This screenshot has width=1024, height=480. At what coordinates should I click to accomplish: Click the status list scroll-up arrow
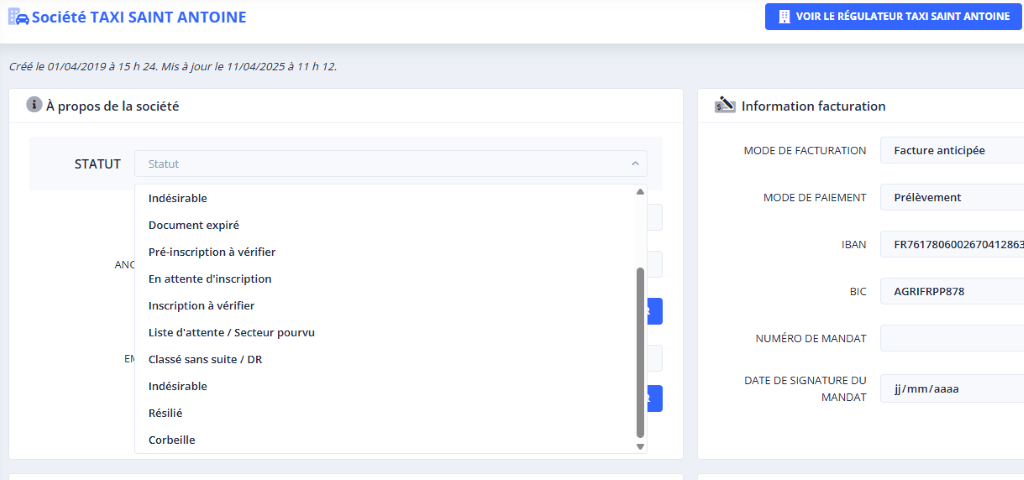tap(640, 192)
